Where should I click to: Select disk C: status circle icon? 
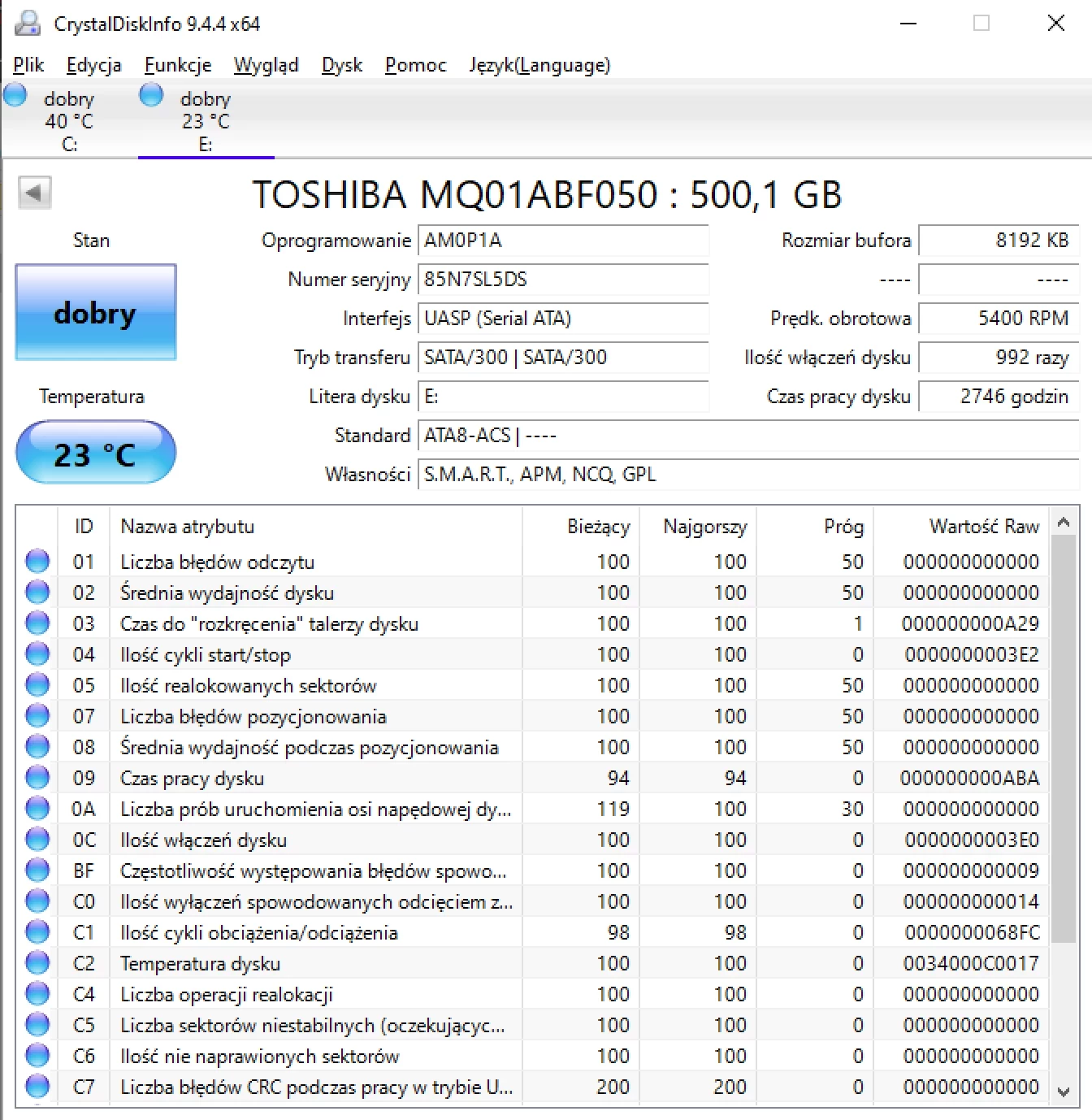[x=15, y=95]
